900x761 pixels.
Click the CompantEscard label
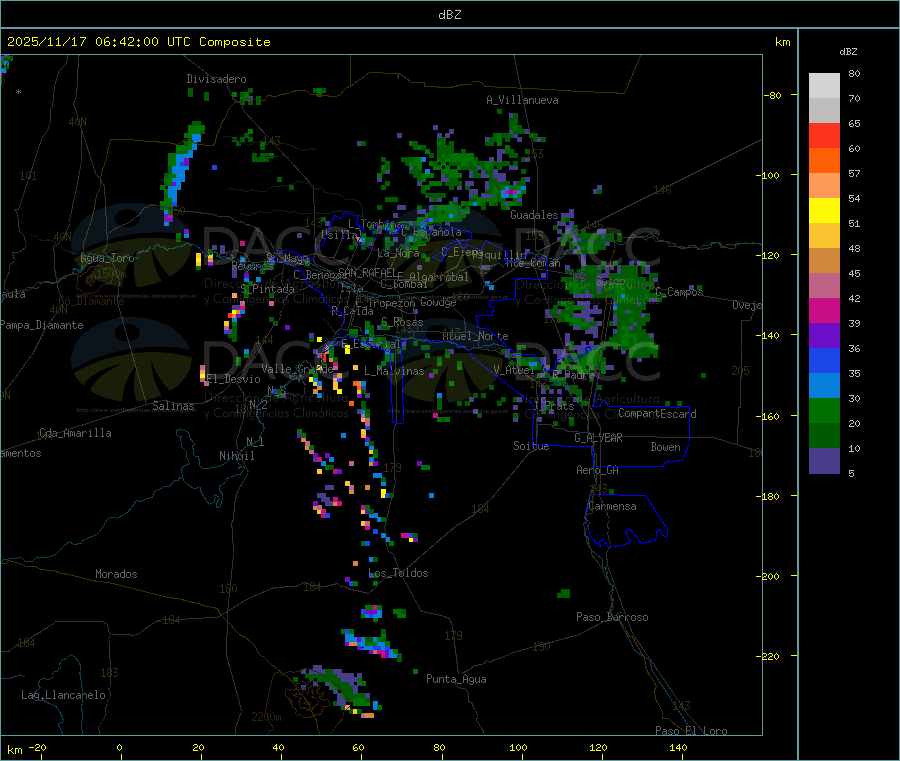[x=658, y=414]
